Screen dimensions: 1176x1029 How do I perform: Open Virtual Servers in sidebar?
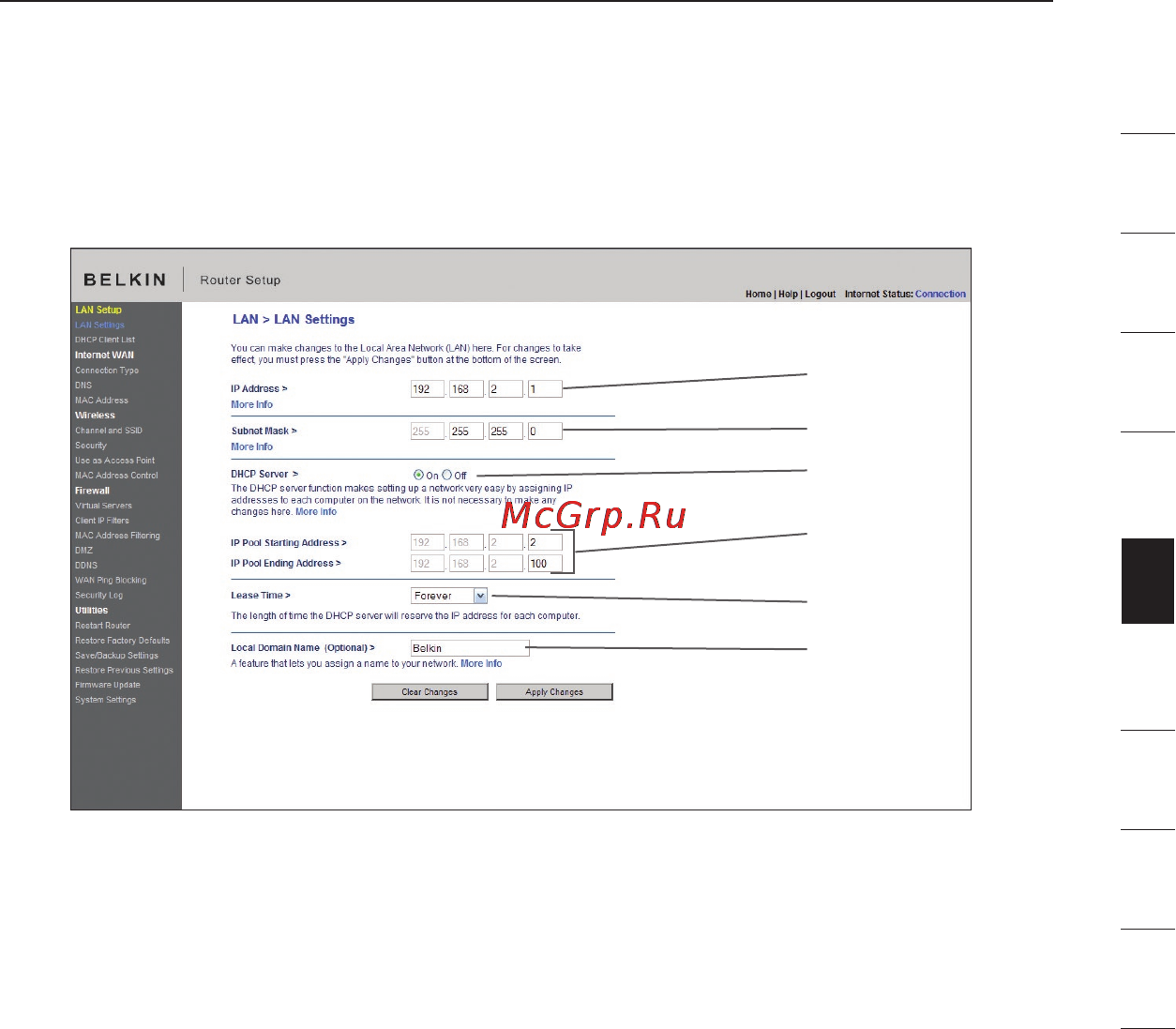pyautogui.click(x=103, y=505)
